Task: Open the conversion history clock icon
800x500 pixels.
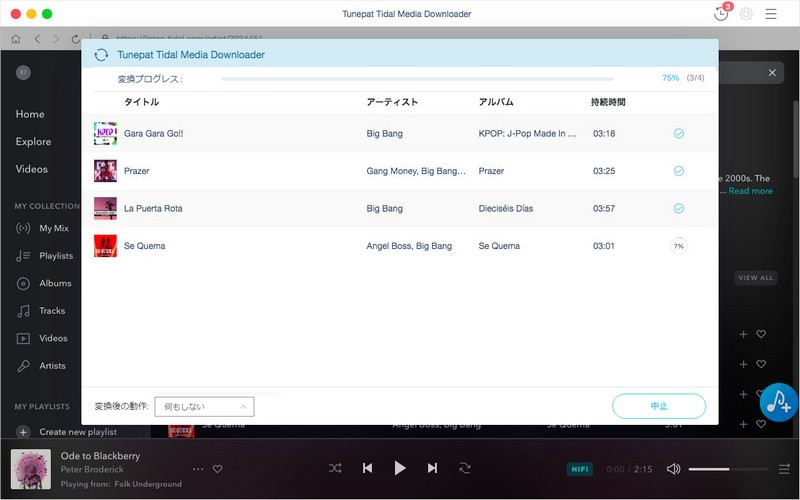Action: (x=721, y=14)
